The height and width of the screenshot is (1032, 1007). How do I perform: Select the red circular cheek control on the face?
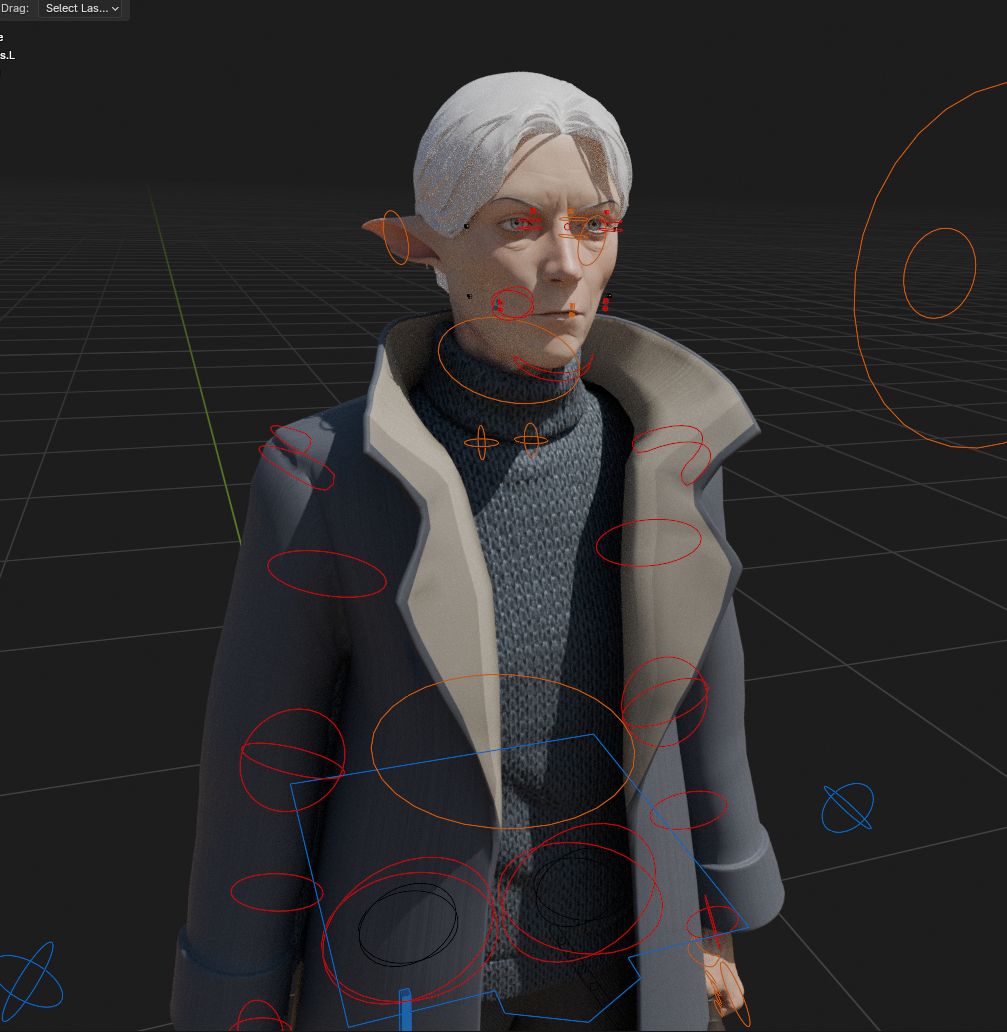click(x=513, y=302)
